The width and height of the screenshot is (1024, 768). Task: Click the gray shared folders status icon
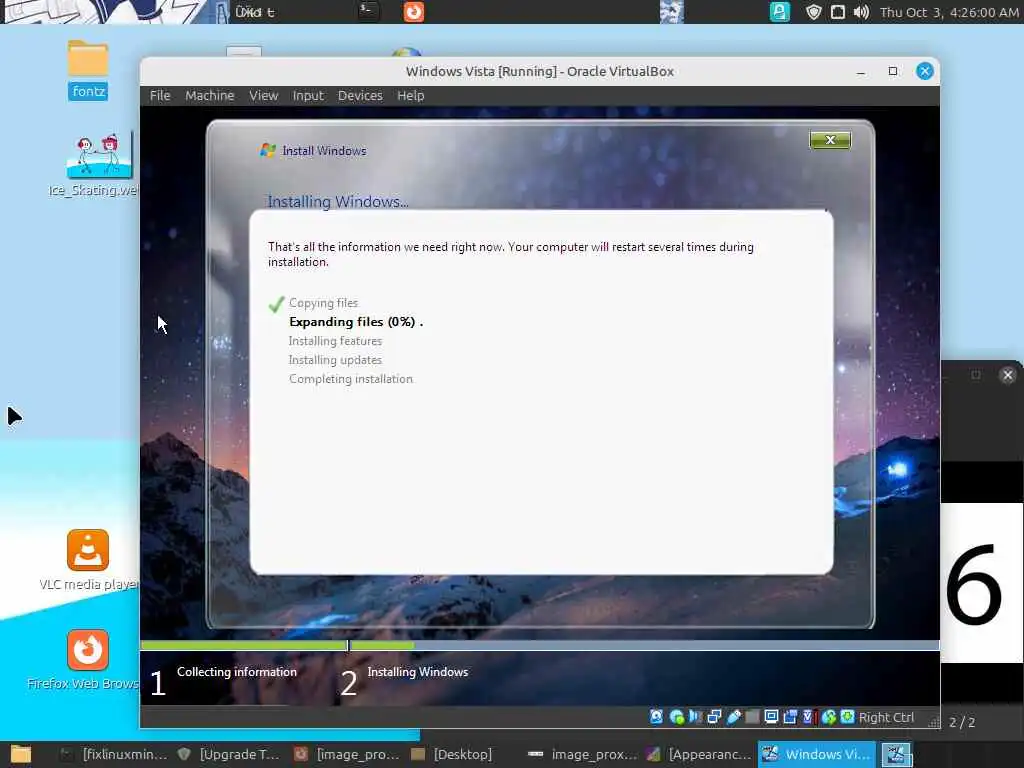tap(752, 717)
